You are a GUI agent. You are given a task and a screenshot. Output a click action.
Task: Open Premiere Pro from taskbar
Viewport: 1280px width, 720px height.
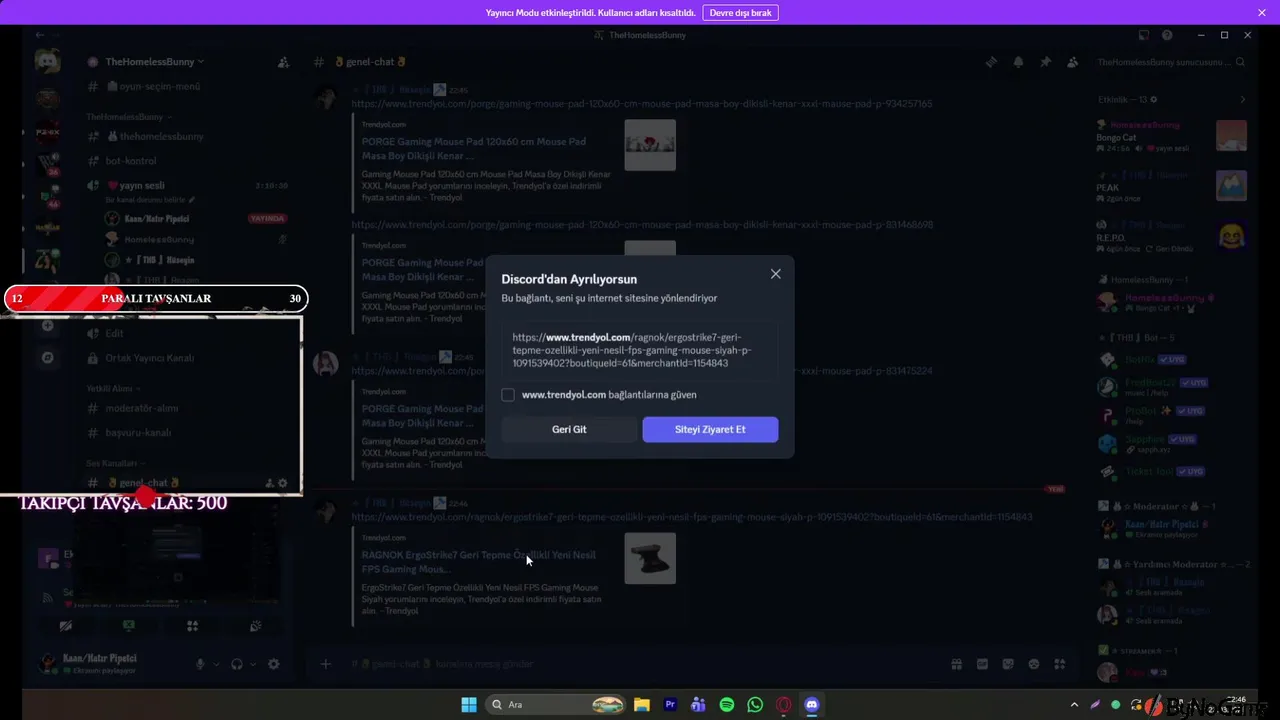670,704
